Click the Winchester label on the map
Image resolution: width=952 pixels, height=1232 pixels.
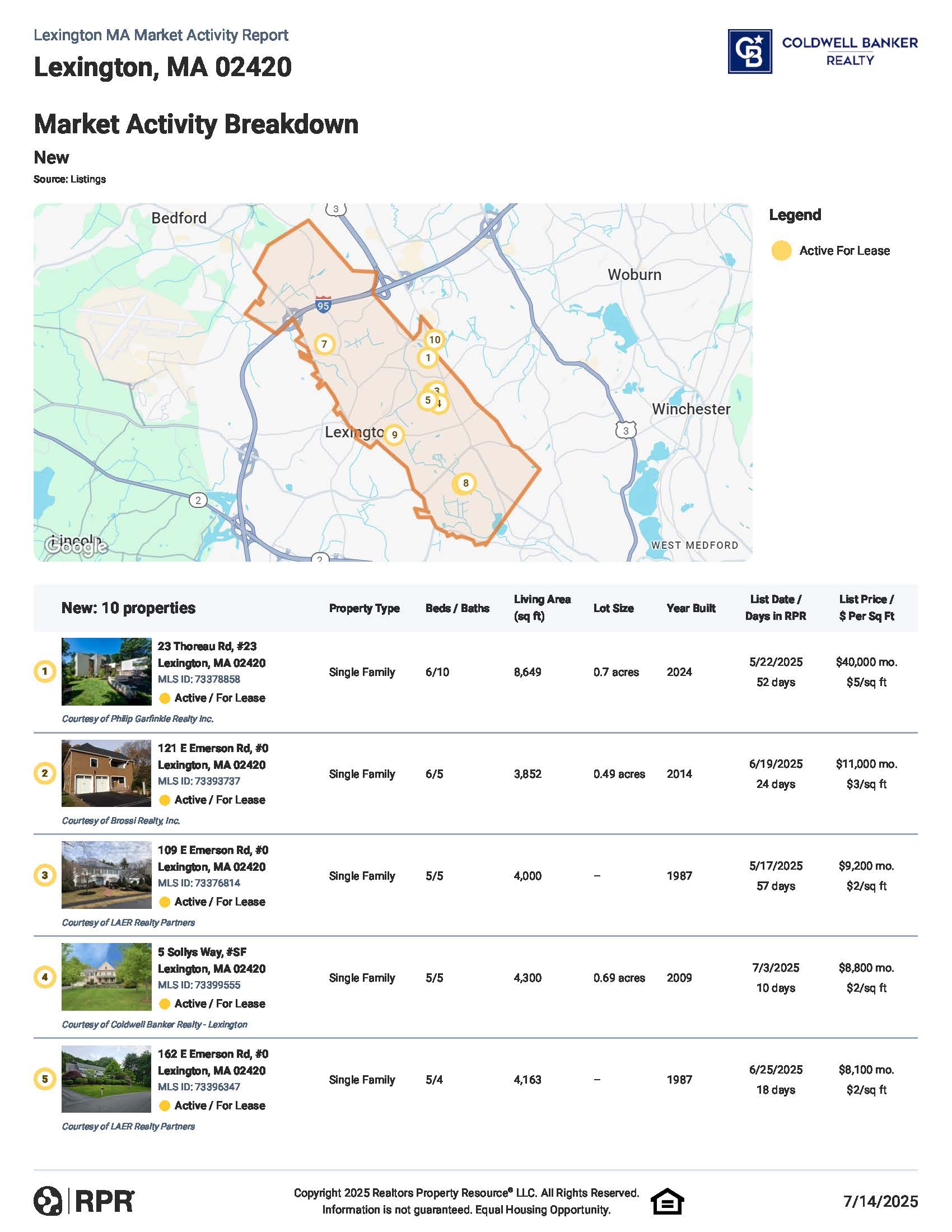point(691,409)
